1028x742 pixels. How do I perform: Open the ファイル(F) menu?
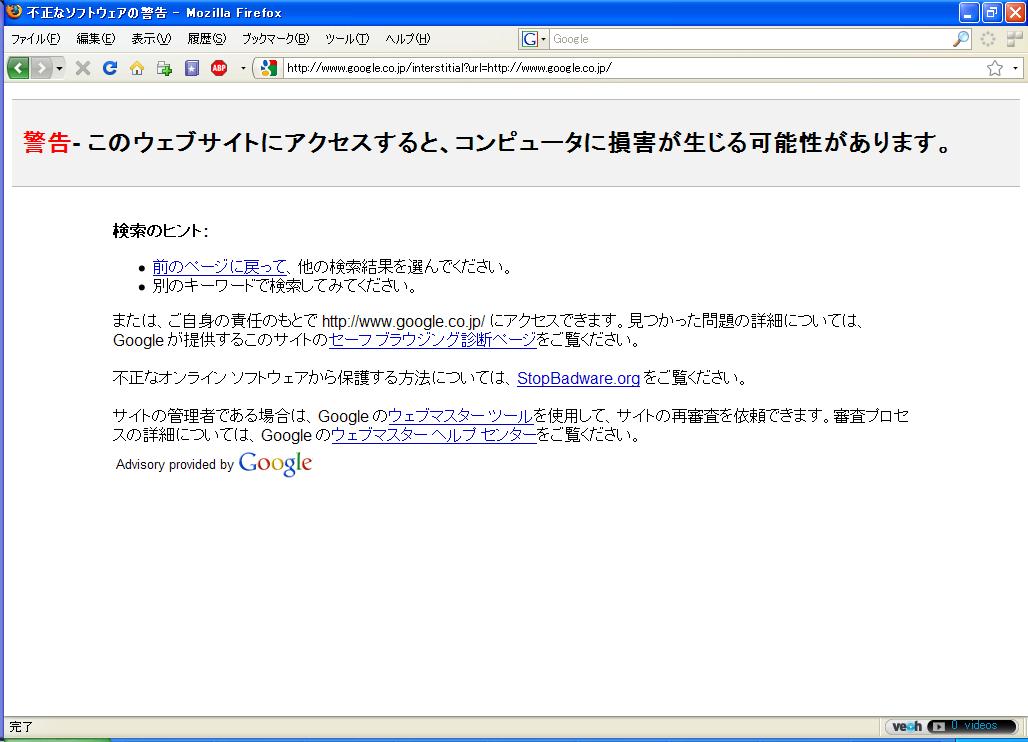35,39
